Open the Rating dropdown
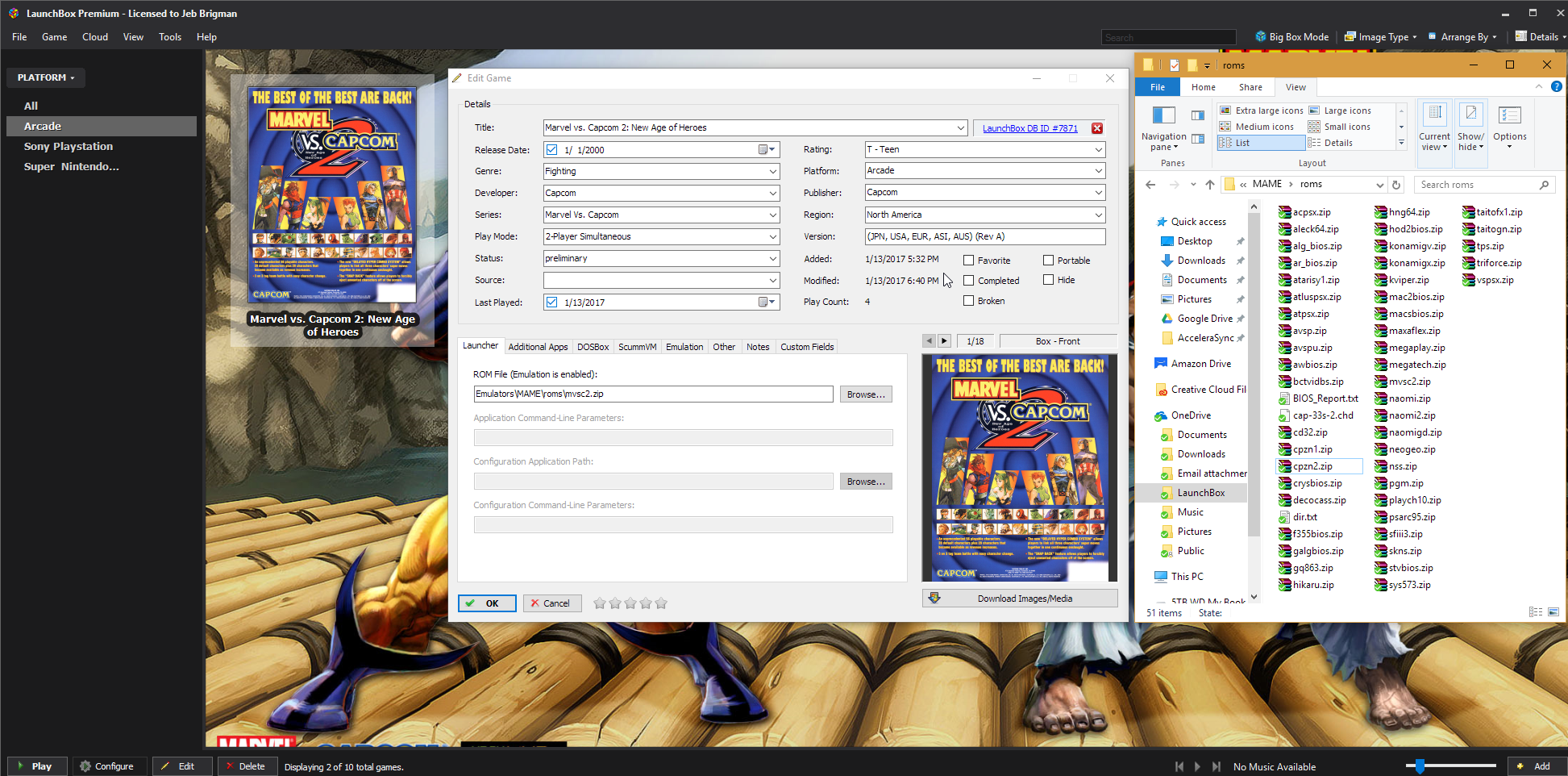 click(1098, 149)
